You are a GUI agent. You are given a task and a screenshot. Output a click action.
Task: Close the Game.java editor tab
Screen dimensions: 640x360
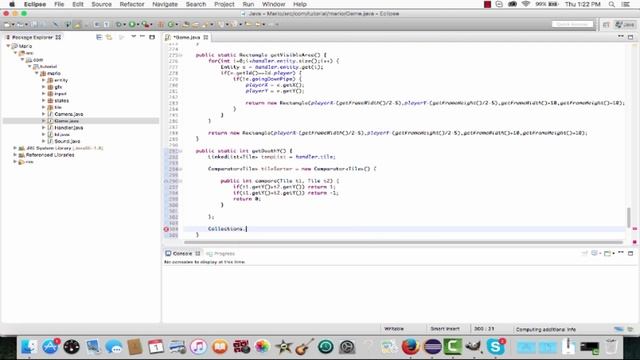tap(206, 37)
